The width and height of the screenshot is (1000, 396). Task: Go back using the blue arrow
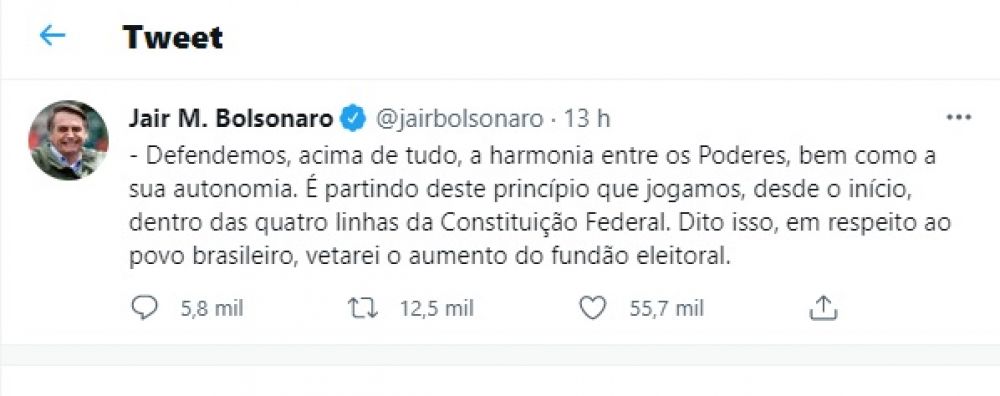pyautogui.click(x=52, y=36)
